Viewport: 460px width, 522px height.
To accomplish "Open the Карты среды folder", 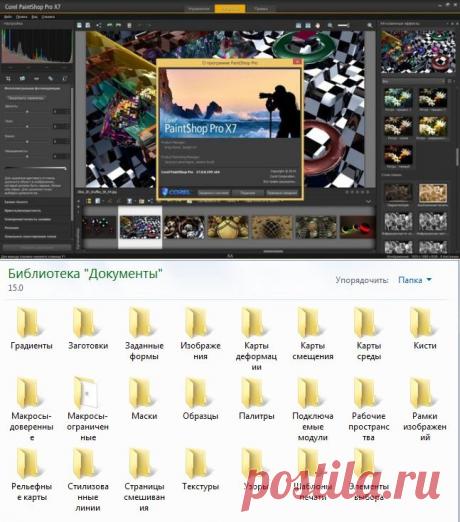I will [369, 334].
